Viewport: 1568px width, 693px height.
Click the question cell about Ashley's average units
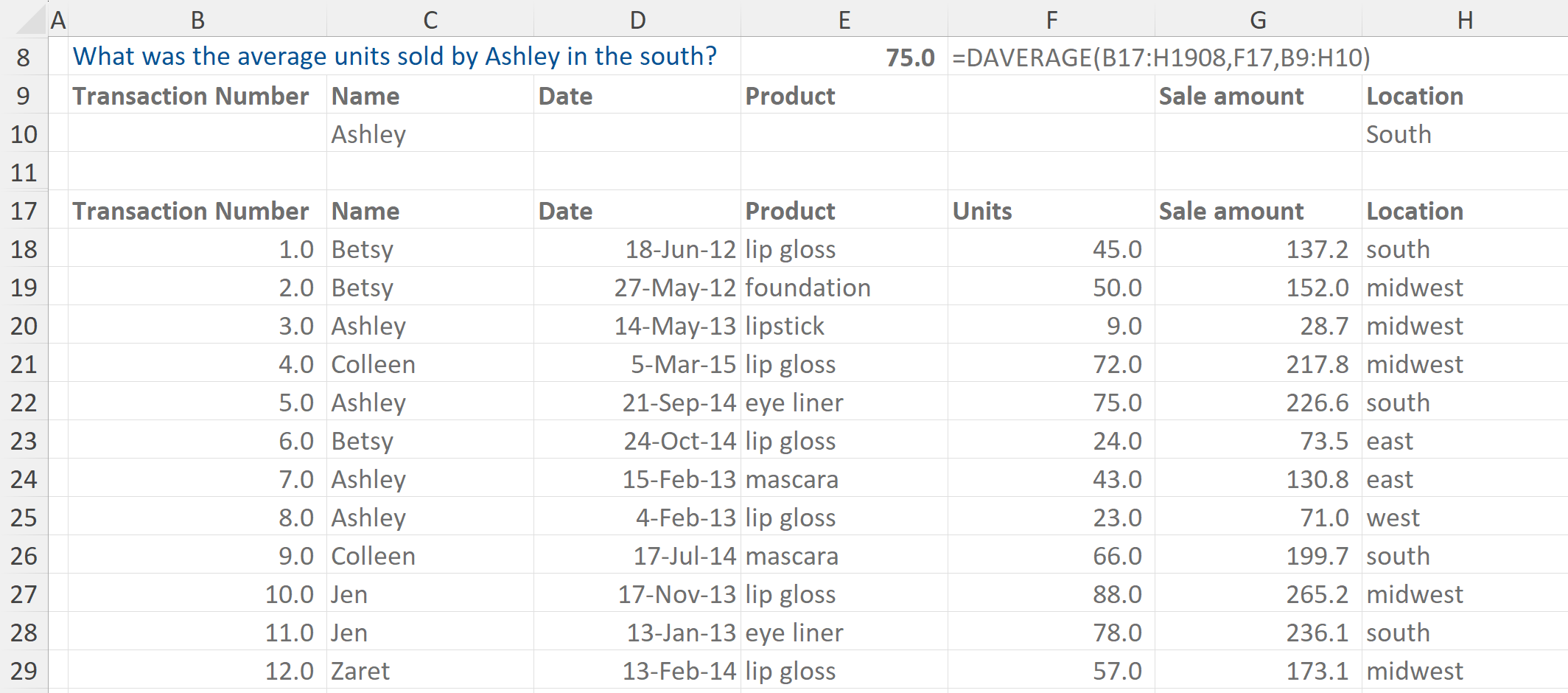[395, 57]
